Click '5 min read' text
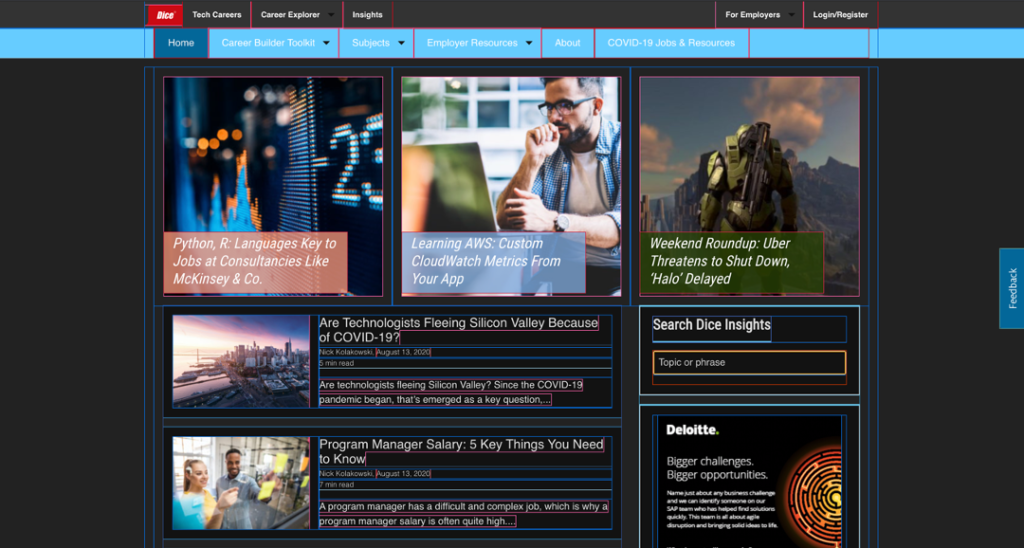 [336, 363]
